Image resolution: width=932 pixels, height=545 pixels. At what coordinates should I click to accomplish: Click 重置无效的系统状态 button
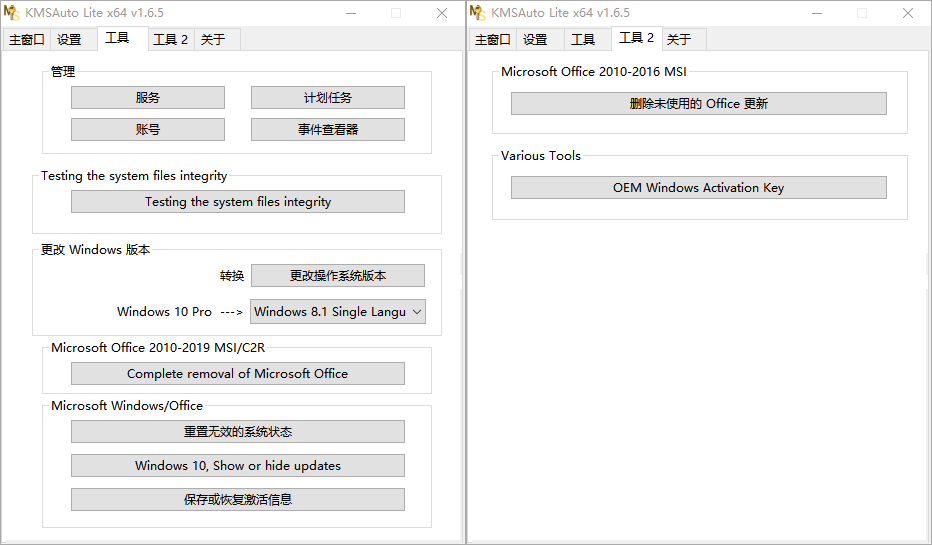tap(238, 431)
